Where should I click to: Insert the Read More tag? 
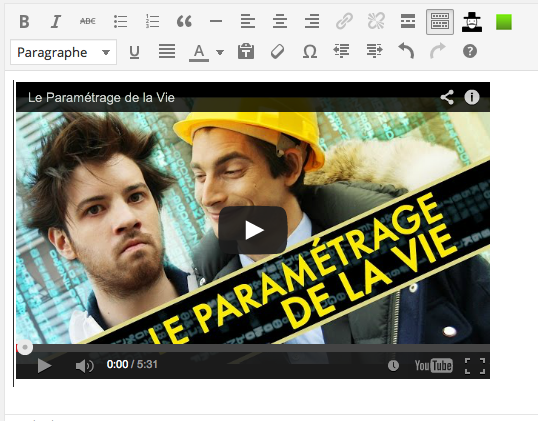[x=408, y=22]
